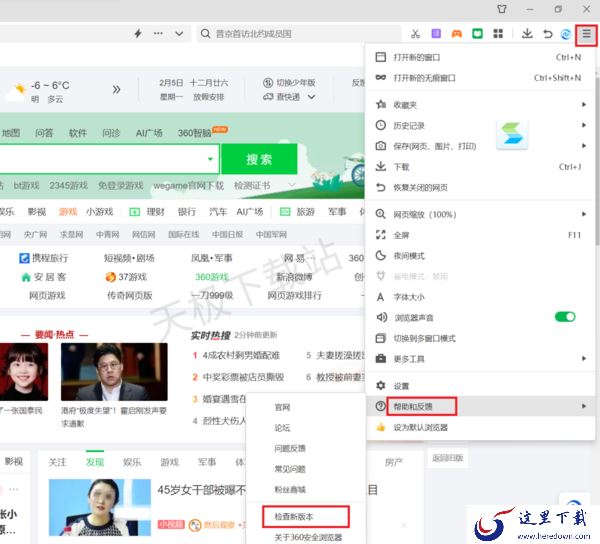Open 设置 from the menu
Image resolution: width=600 pixels, height=544 pixels.
coord(481,386)
